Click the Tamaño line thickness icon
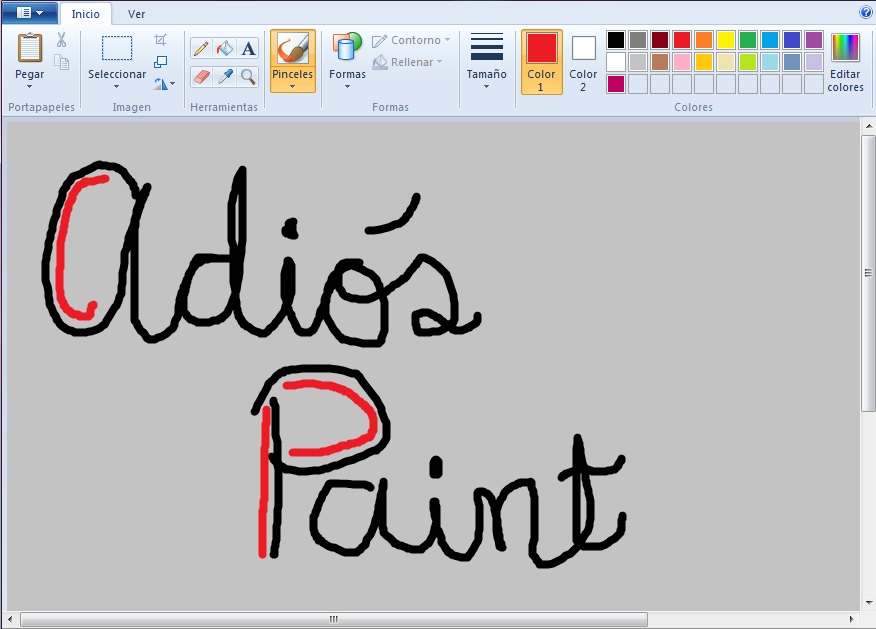This screenshot has width=876, height=629. (487, 47)
